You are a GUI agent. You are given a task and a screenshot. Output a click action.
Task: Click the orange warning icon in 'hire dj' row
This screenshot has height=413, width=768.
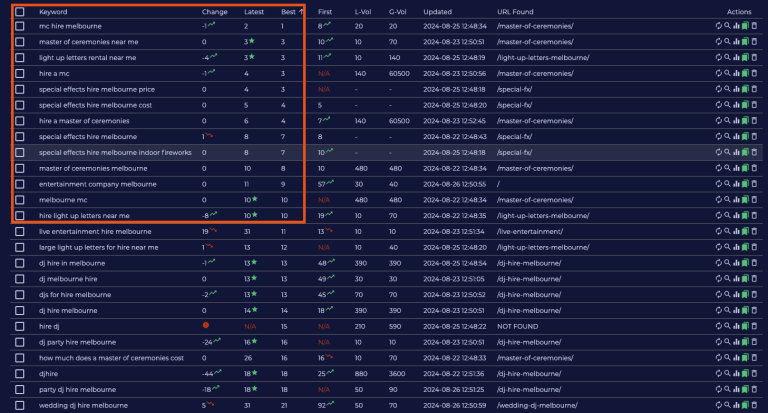click(206, 325)
